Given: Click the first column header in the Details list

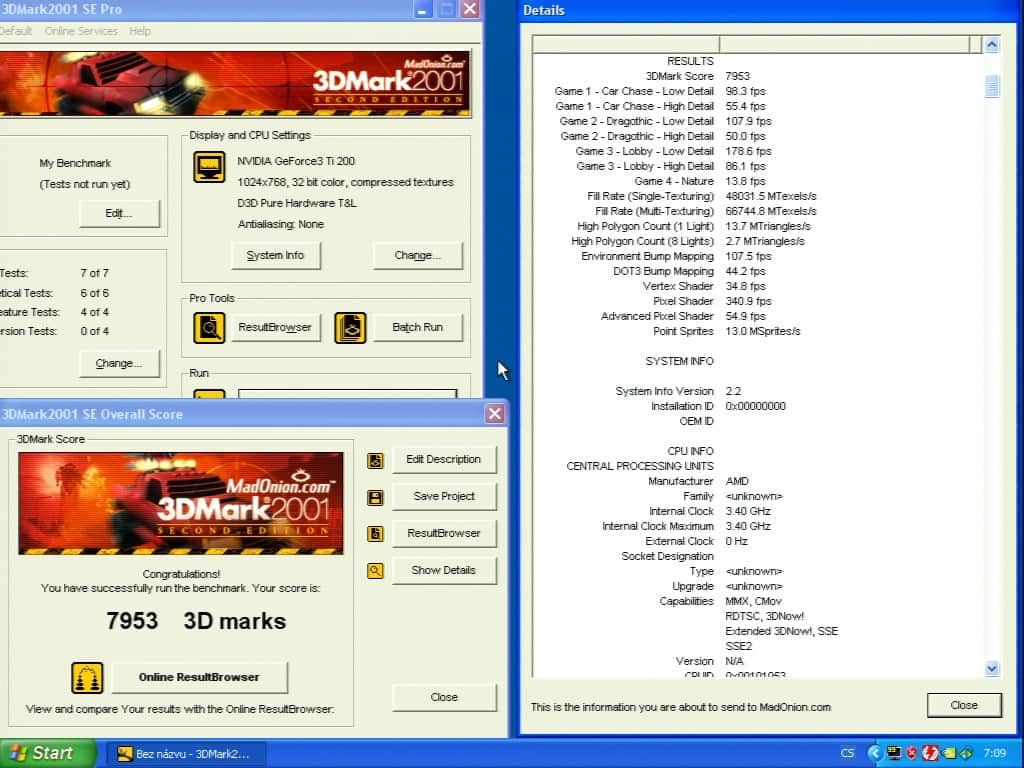Looking at the screenshot, I should click(x=626, y=44).
